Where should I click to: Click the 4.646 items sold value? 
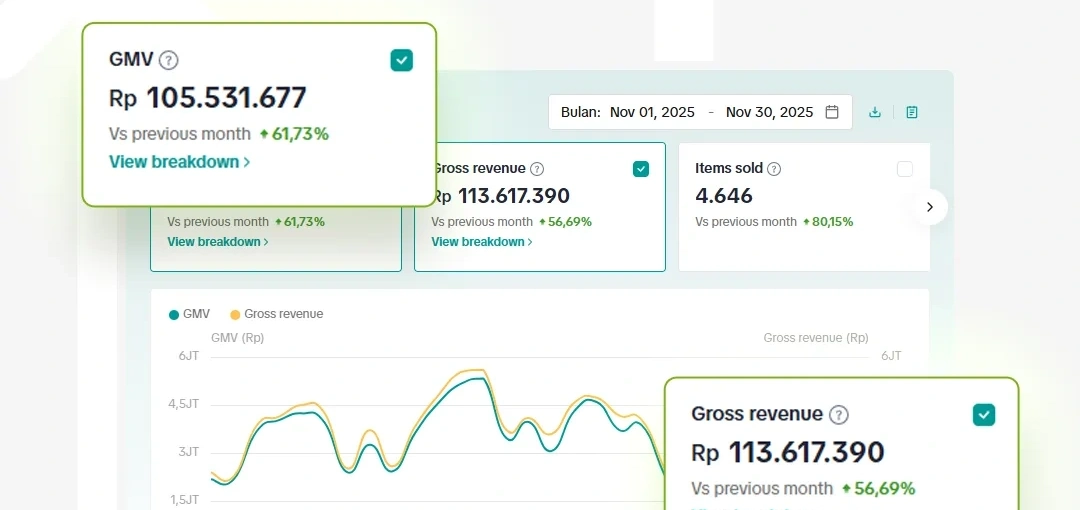click(x=724, y=196)
